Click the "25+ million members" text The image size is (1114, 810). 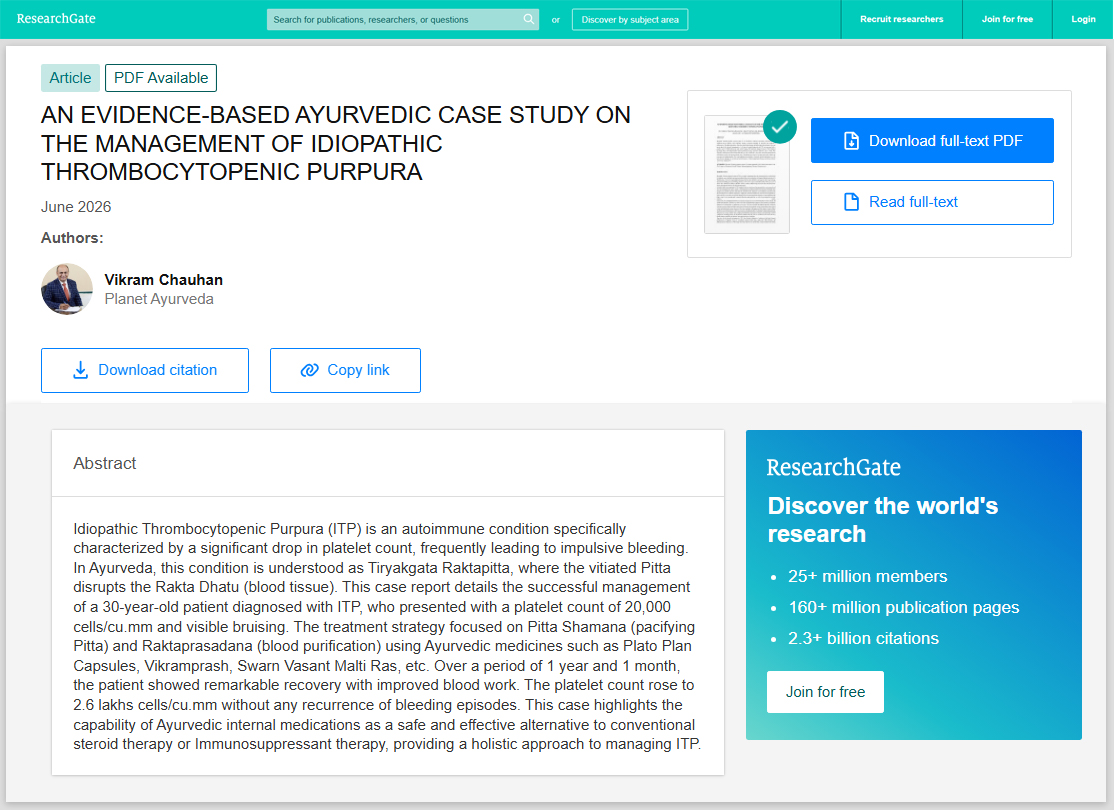(867, 576)
